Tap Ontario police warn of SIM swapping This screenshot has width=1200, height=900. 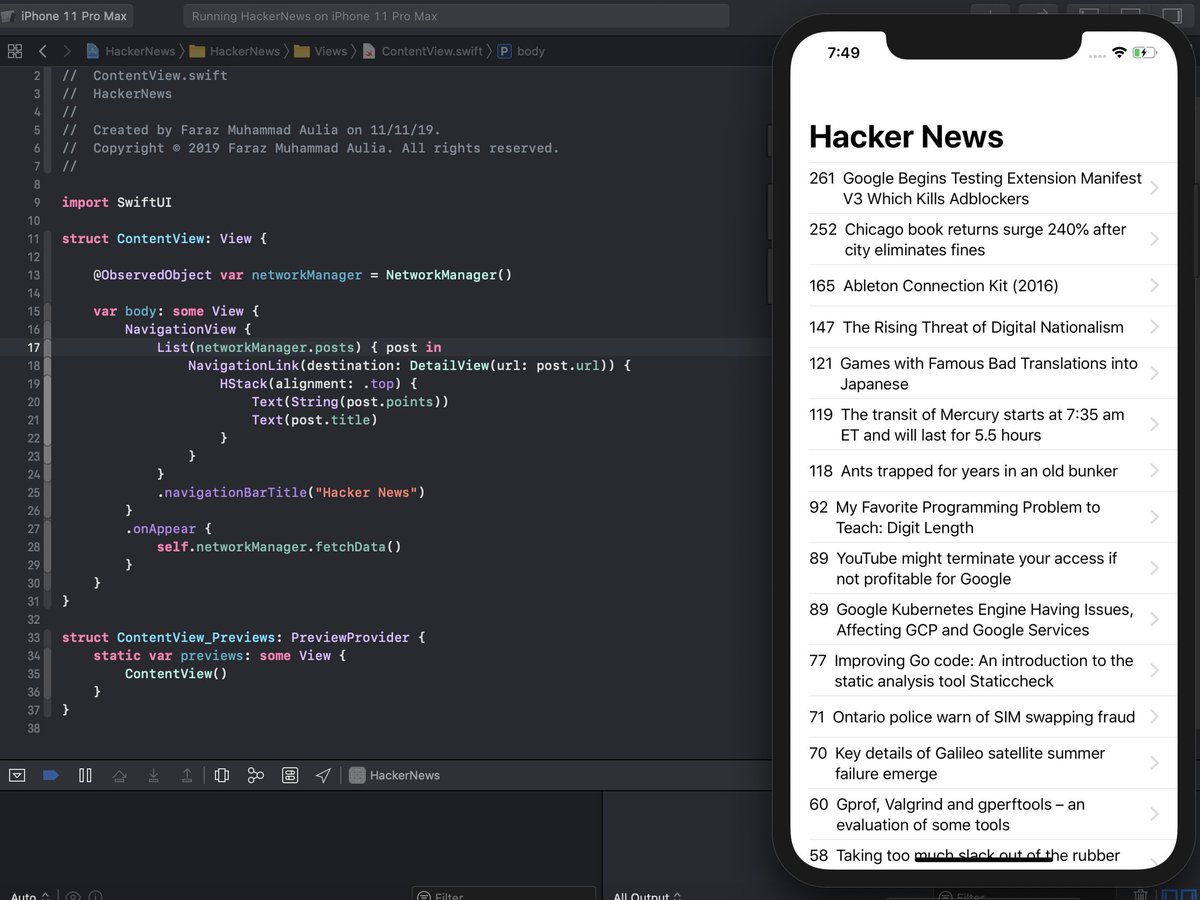(x=983, y=716)
